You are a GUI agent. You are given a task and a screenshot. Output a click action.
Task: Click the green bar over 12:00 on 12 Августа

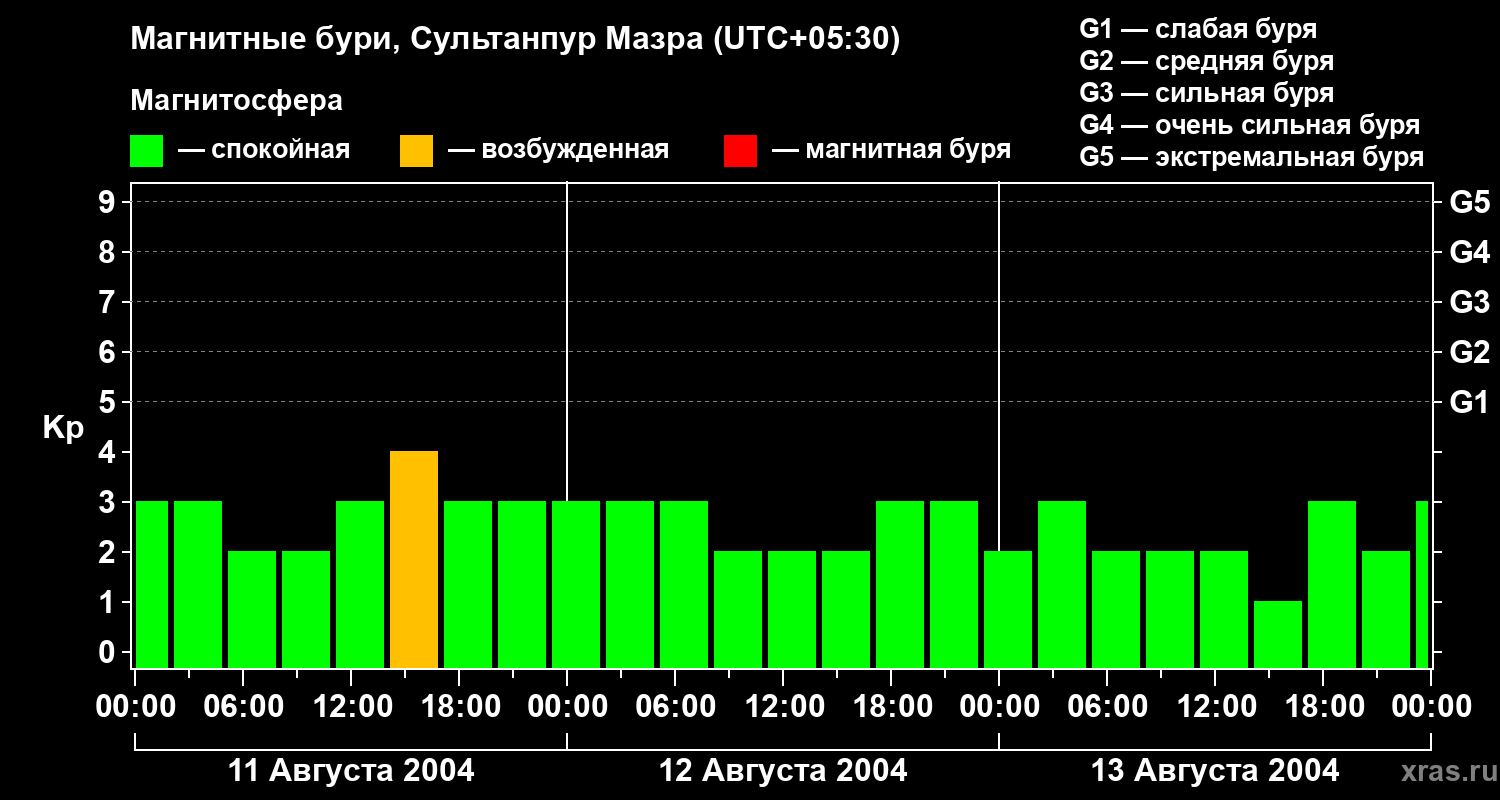pos(792,610)
